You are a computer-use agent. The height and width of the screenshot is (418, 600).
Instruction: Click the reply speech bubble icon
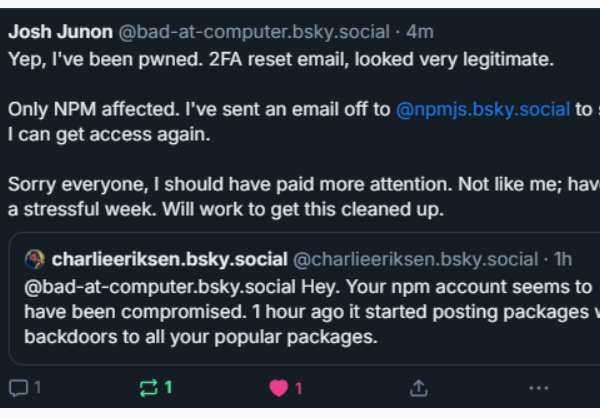click(x=18, y=387)
